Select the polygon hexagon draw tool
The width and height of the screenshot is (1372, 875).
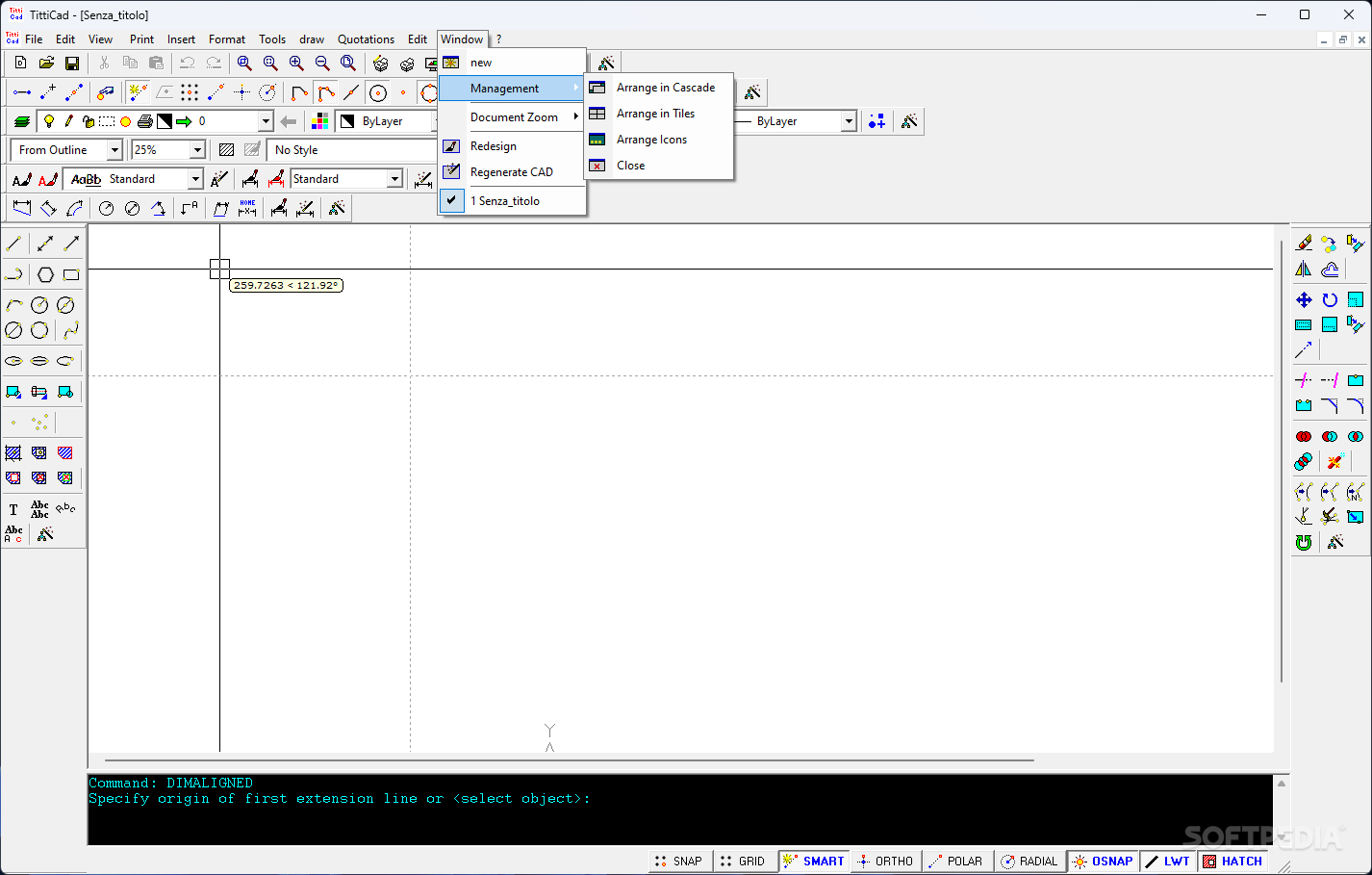(45, 274)
